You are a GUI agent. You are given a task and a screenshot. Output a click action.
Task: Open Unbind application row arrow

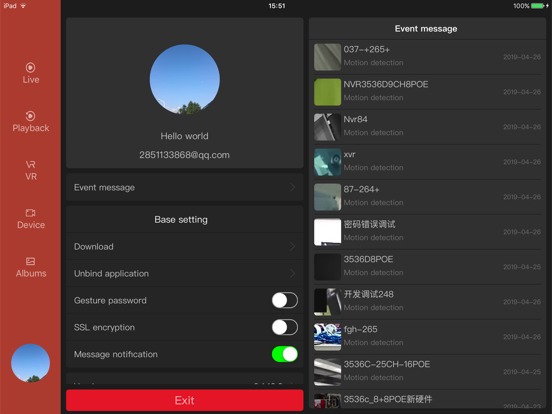click(293, 274)
